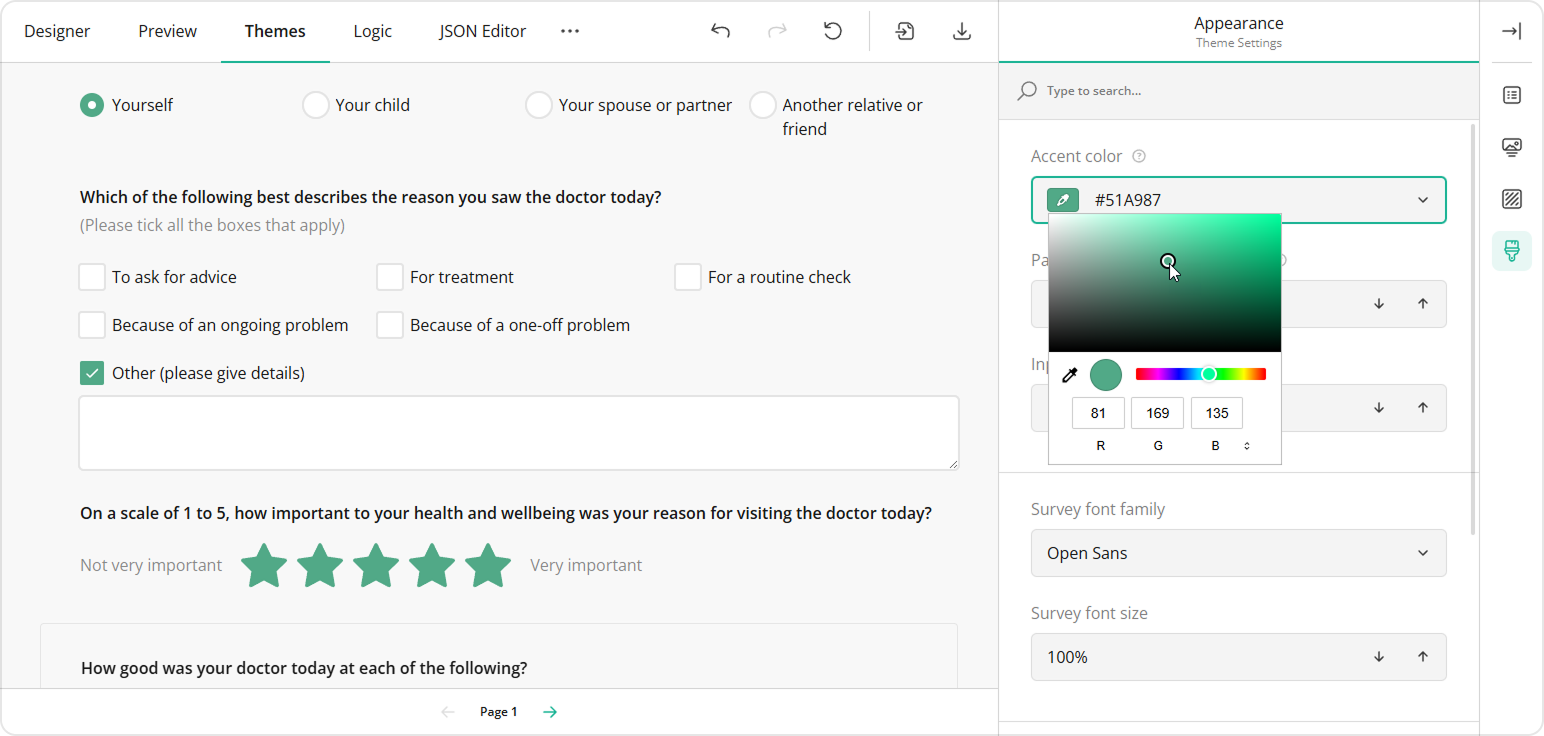Click the active paintbrush Appearance icon
This screenshot has height=736, width=1544.
tap(1511, 251)
